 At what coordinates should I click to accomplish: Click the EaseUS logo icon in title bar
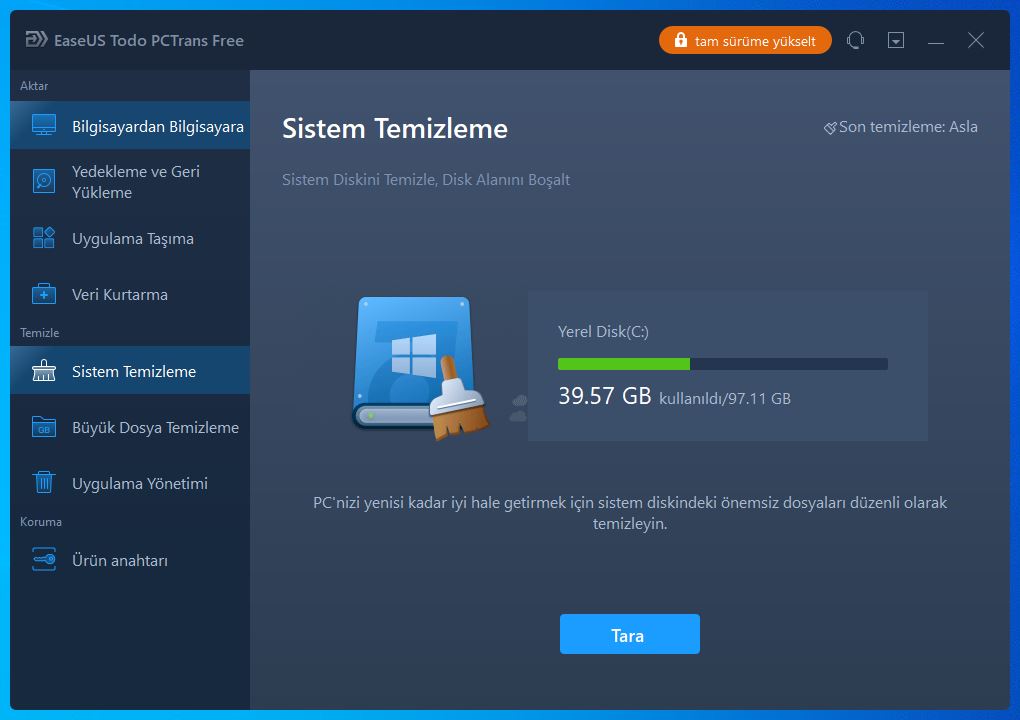tap(36, 40)
